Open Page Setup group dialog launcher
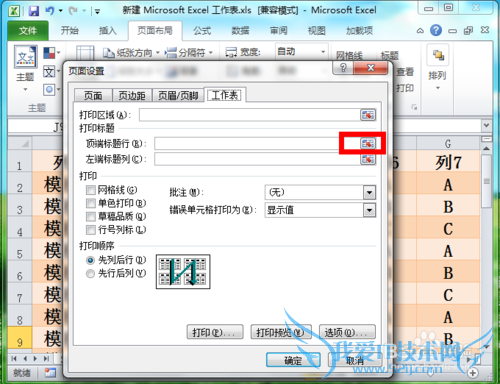500x384 pixels. click(x=414, y=107)
